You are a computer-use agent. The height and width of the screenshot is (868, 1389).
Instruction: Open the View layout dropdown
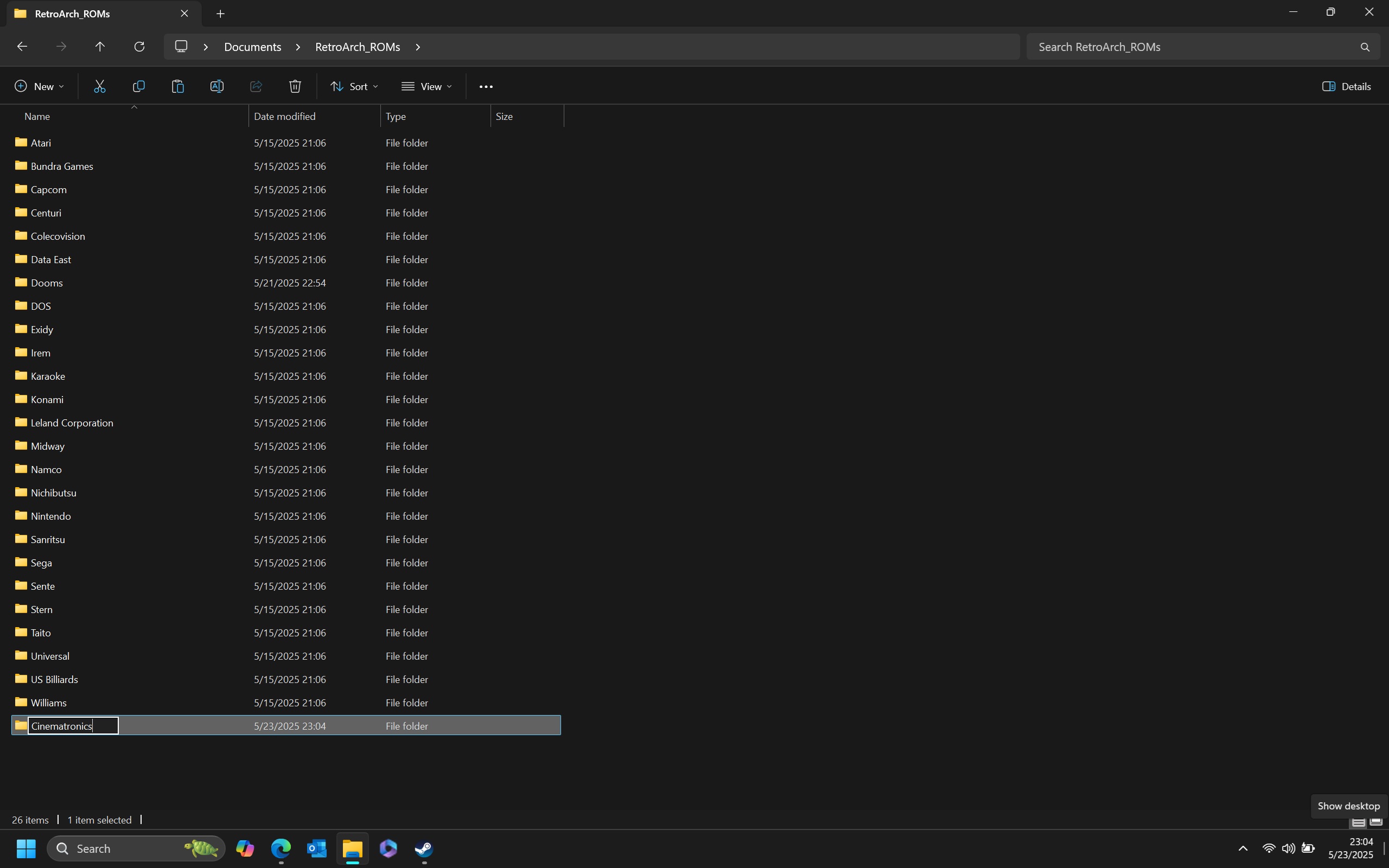coord(426,86)
